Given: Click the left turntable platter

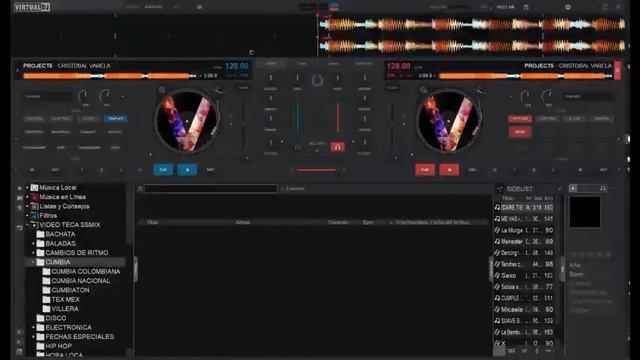Looking at the screenshot, I should (187, 121).
